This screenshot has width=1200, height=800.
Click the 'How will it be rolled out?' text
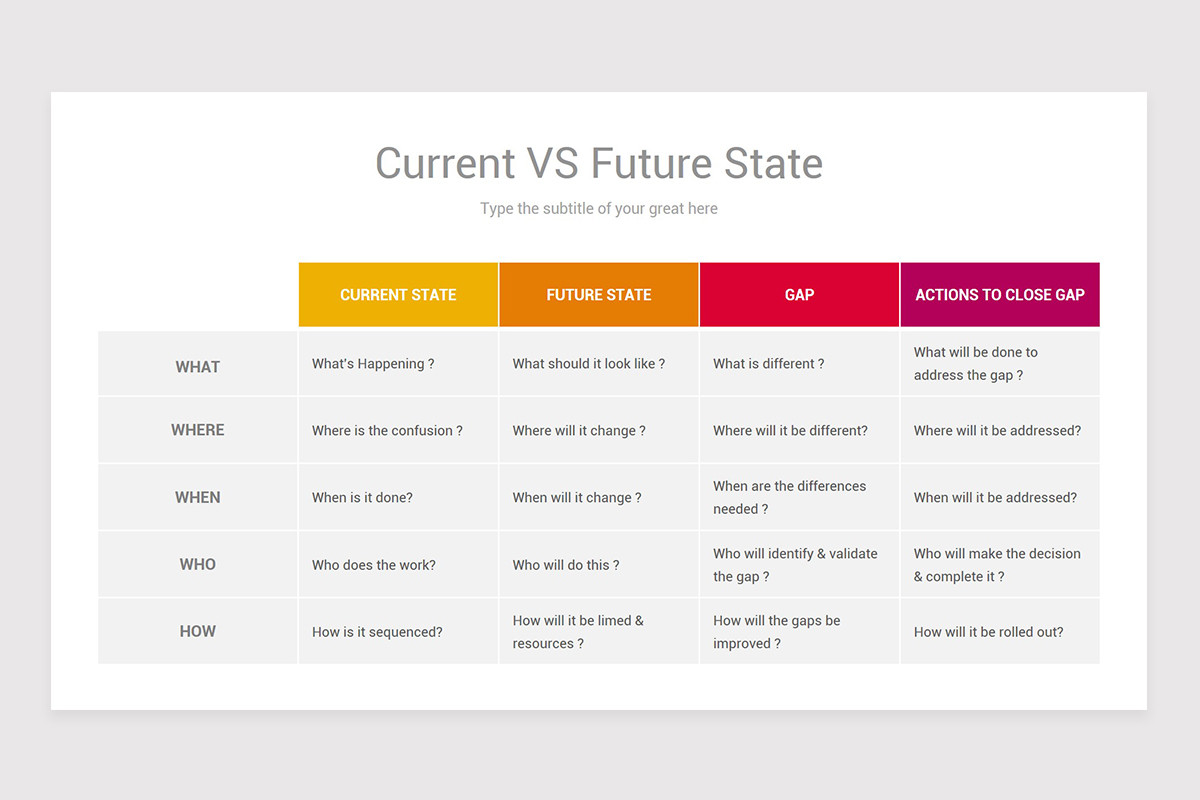pyautogui.click(x=988, y=632)
